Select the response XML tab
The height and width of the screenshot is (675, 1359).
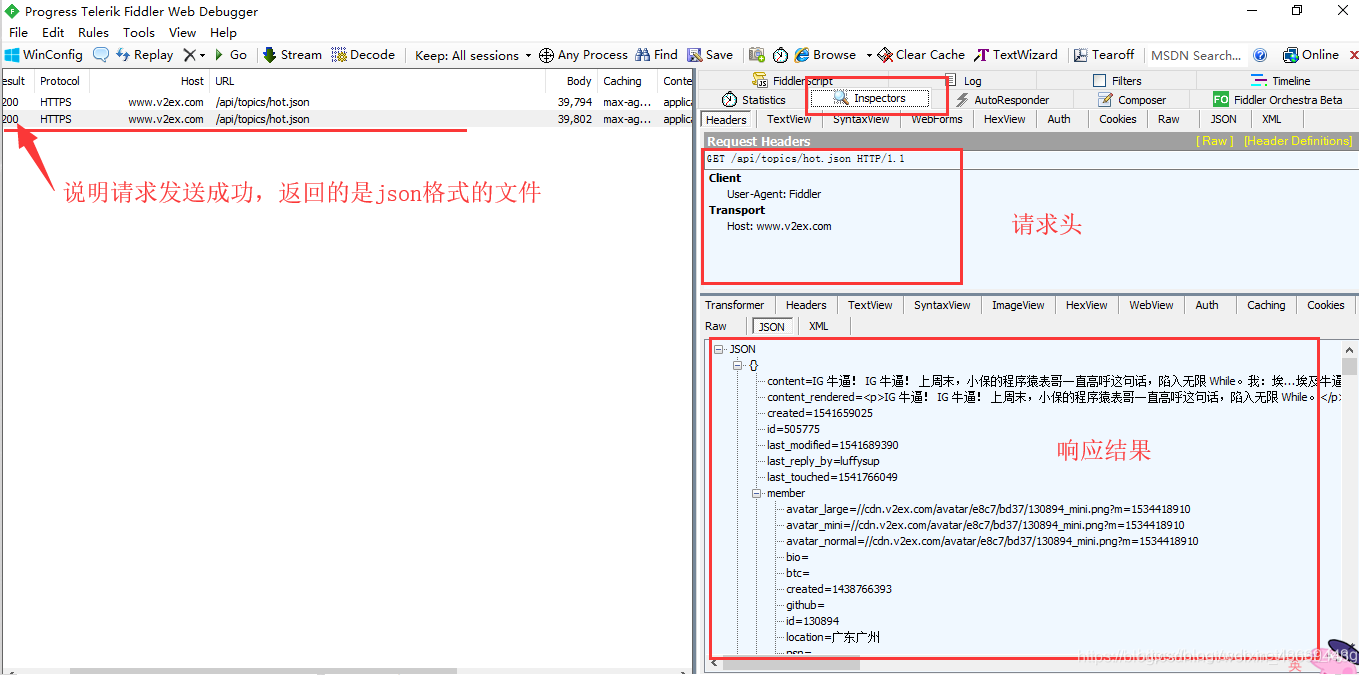coord(818,326)
